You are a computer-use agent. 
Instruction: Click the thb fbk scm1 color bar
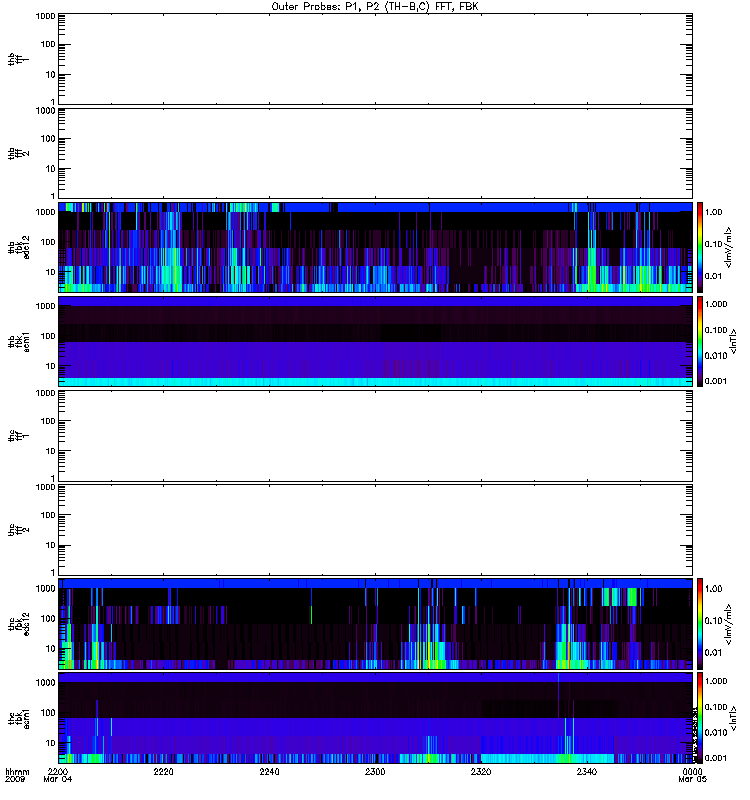point(700,341)
